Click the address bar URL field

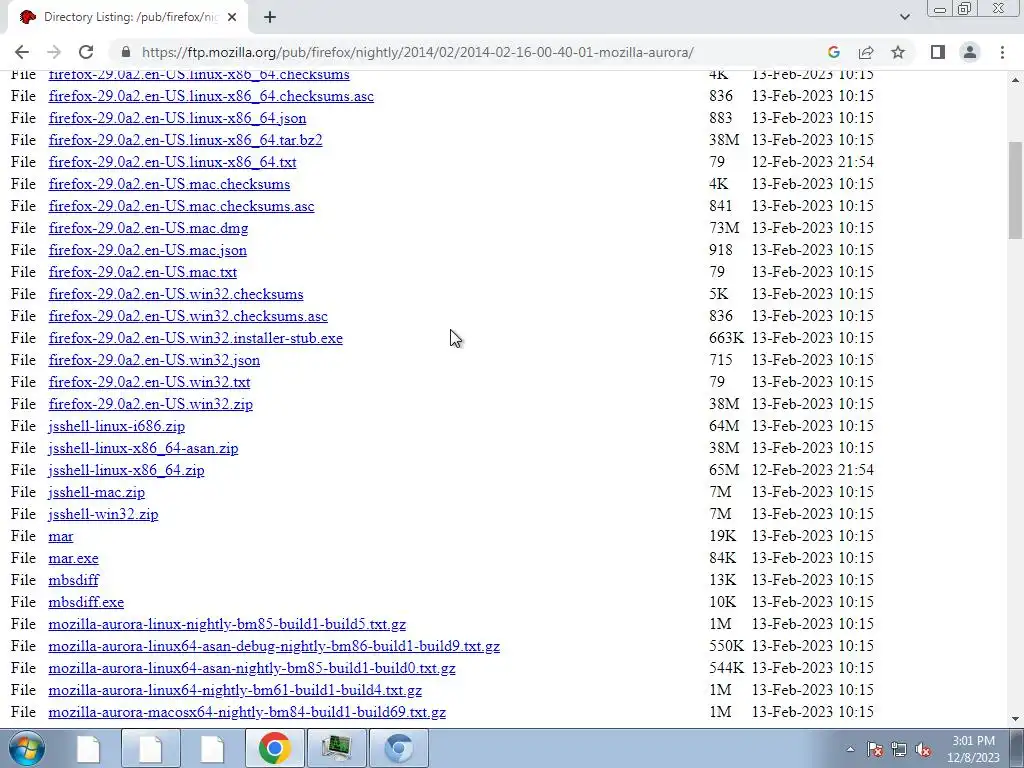point(418,52)
